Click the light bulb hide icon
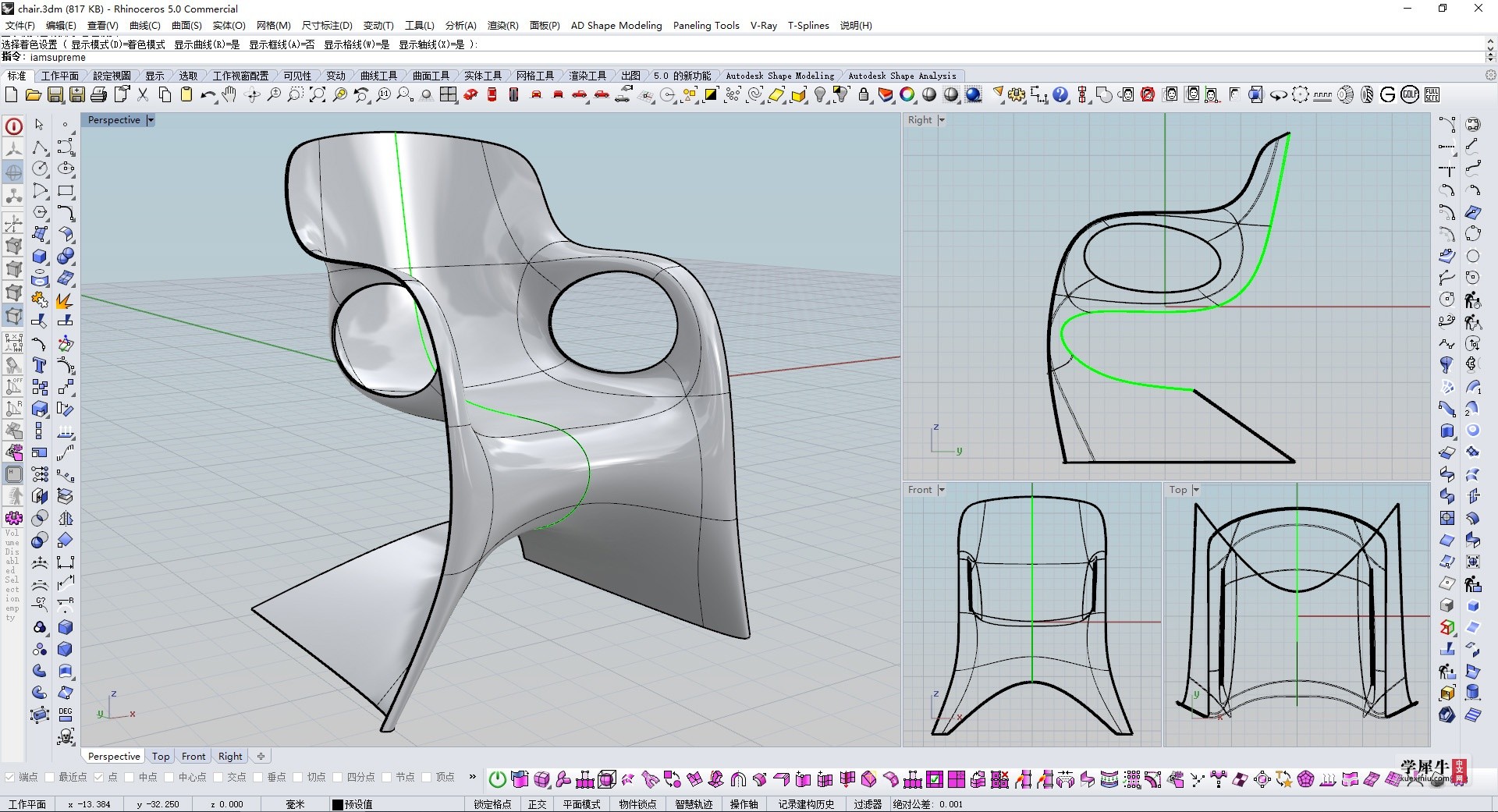The image size is (1498, 812). (820, 95)
